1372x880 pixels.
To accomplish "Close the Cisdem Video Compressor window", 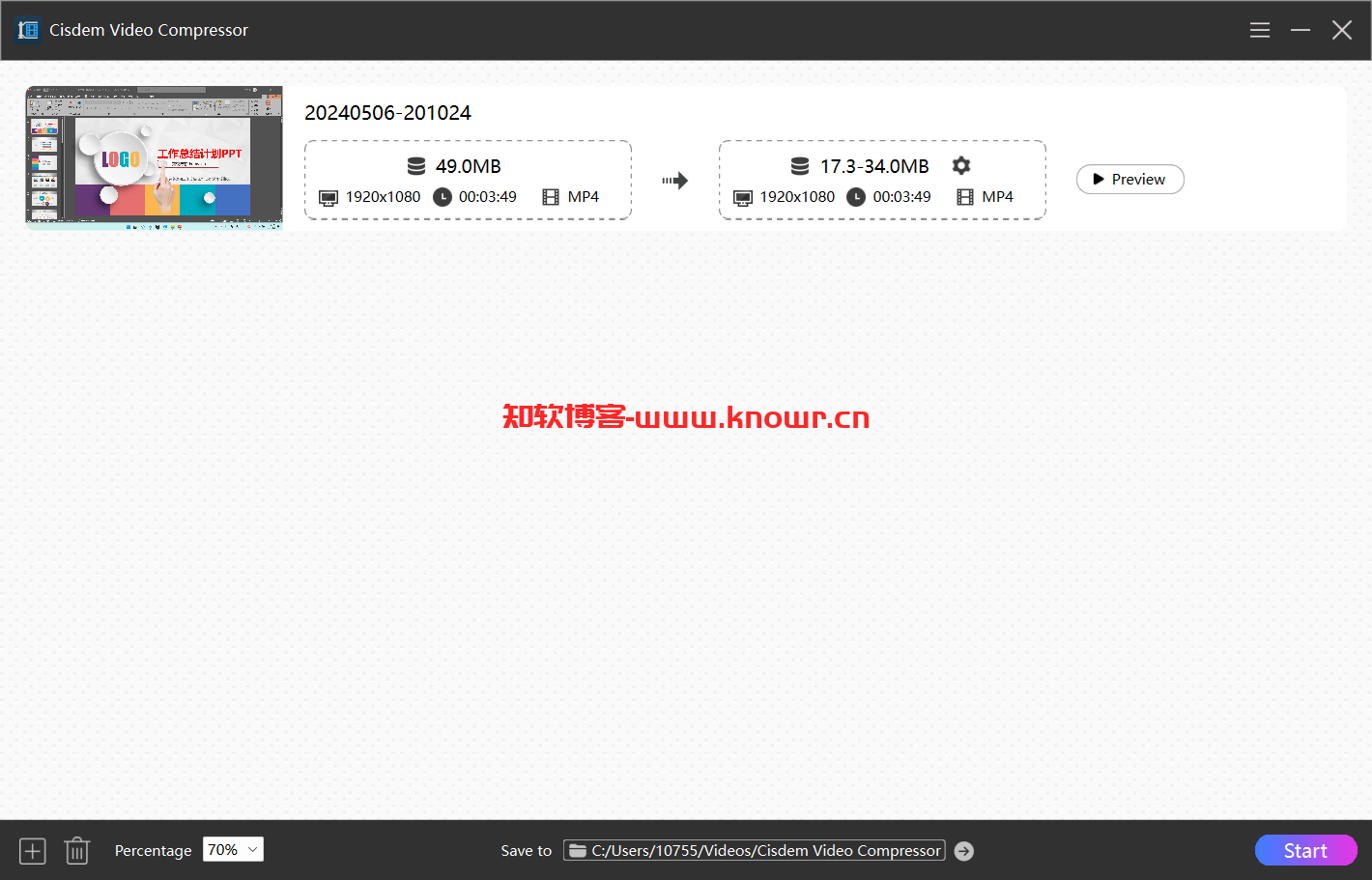I will 1342,30.
